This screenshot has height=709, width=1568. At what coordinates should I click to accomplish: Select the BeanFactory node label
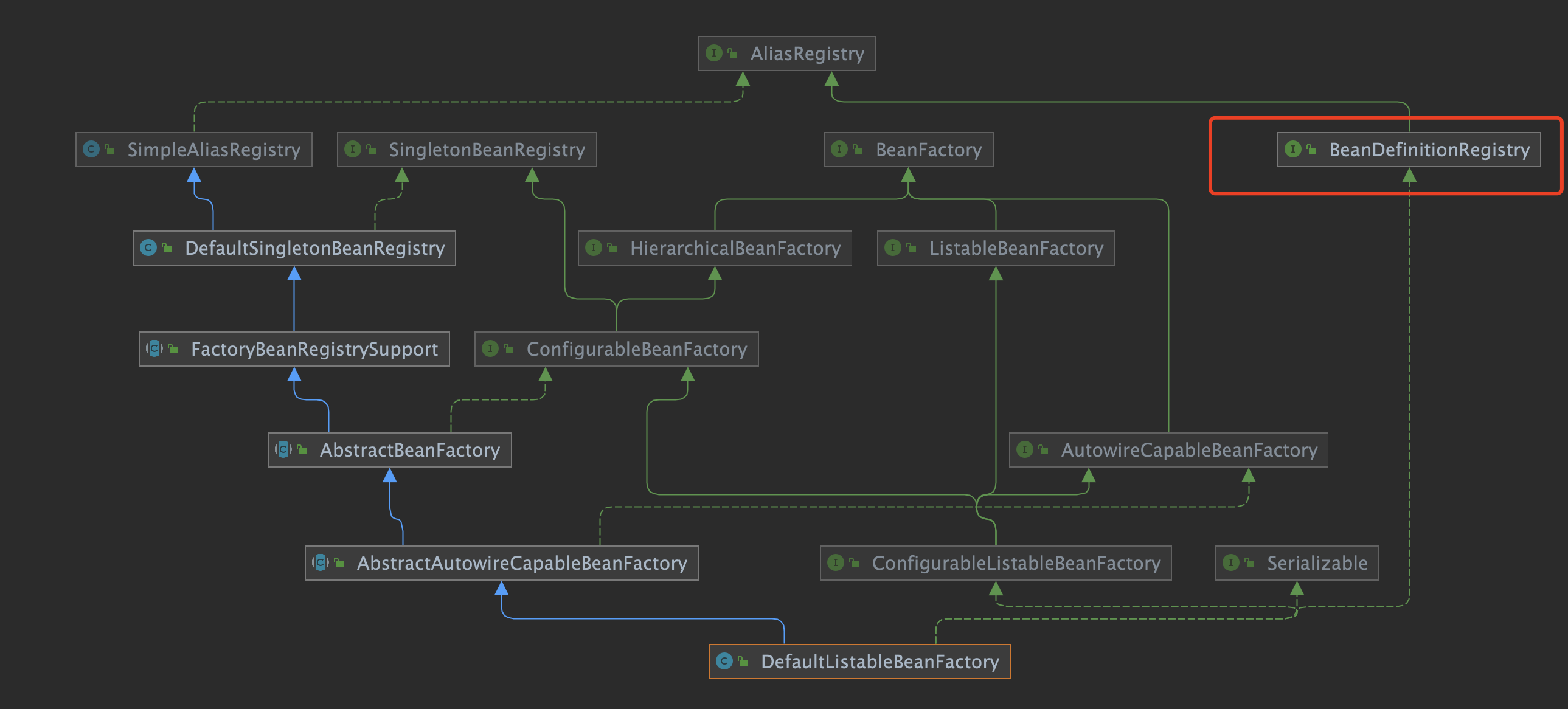929,150
